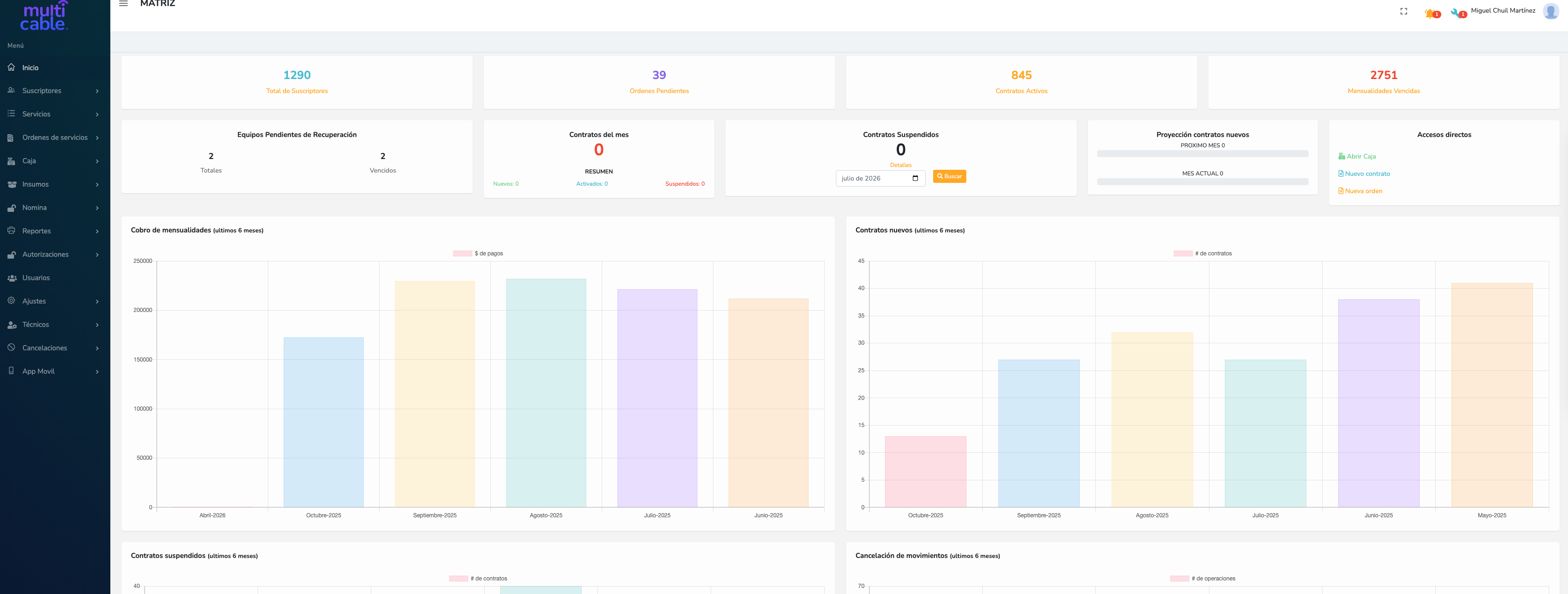The height and width of the screenshot is (594, 1568).
Task: Toggle '# de contratos' legend in Contratos nuevos
Action: pyautogui.click(x=1202, y=254)
